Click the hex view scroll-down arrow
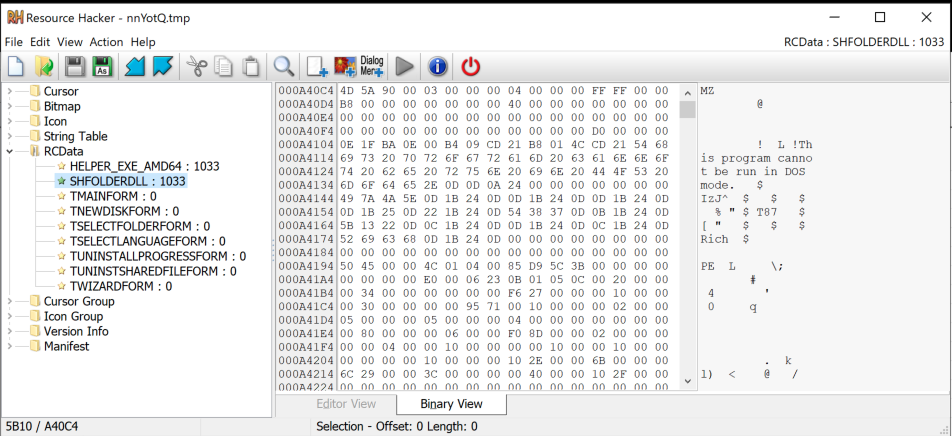The width and height of the screenshot is (952, 436). coord(687,381)
